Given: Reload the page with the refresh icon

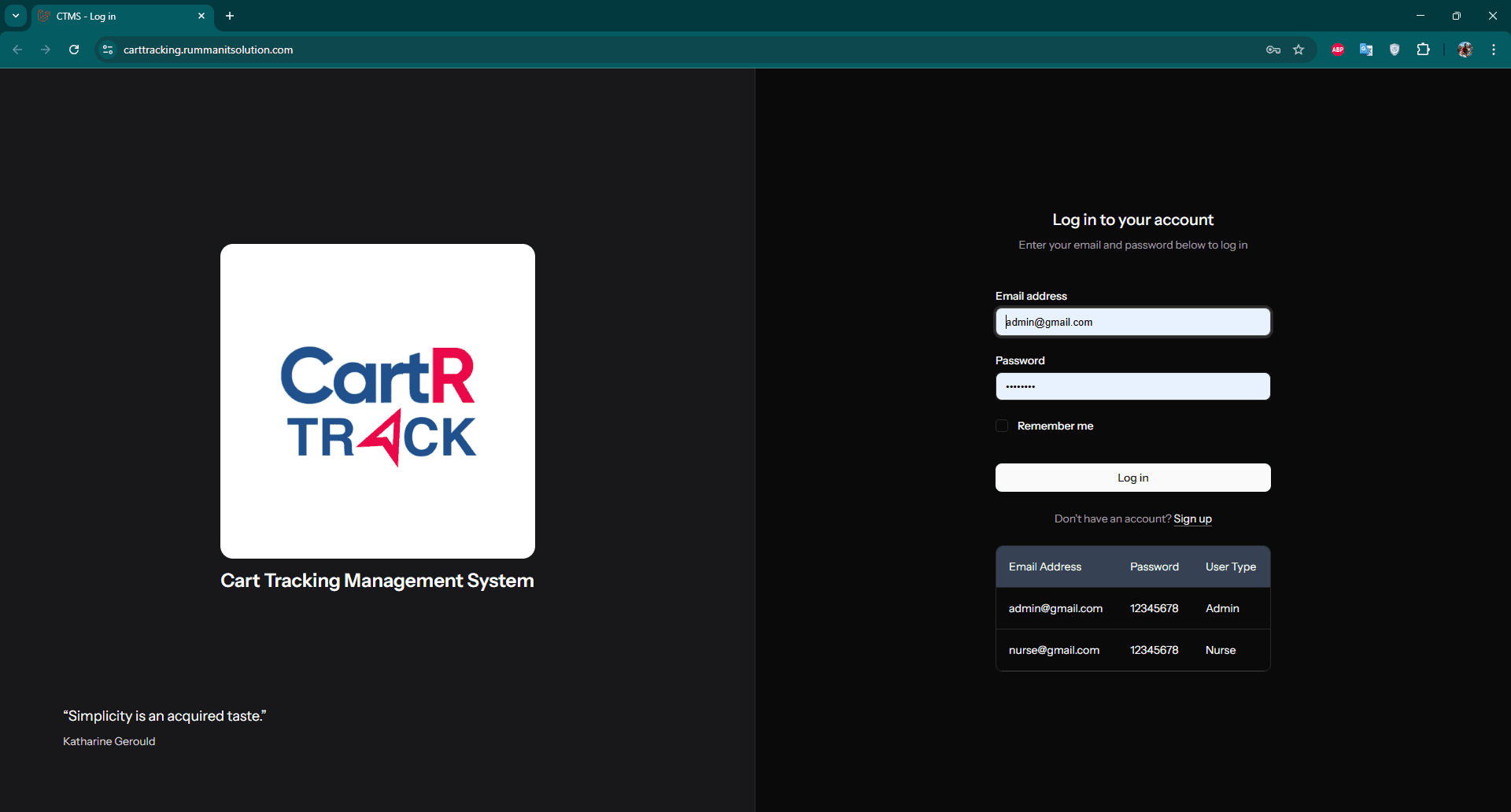Looking at the screenshot, I should (74, 50).
